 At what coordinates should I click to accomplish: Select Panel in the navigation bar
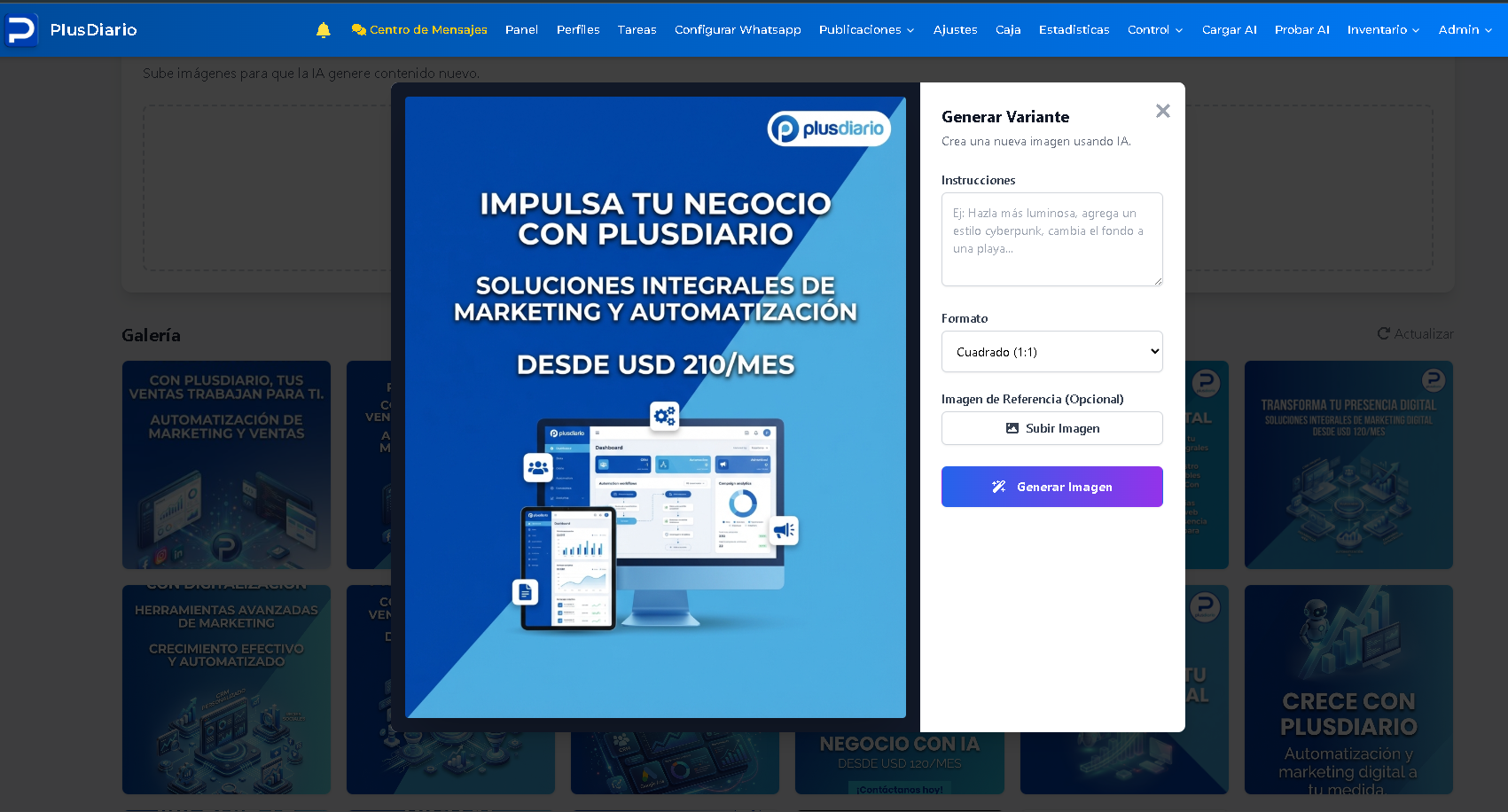click(521, 29)
